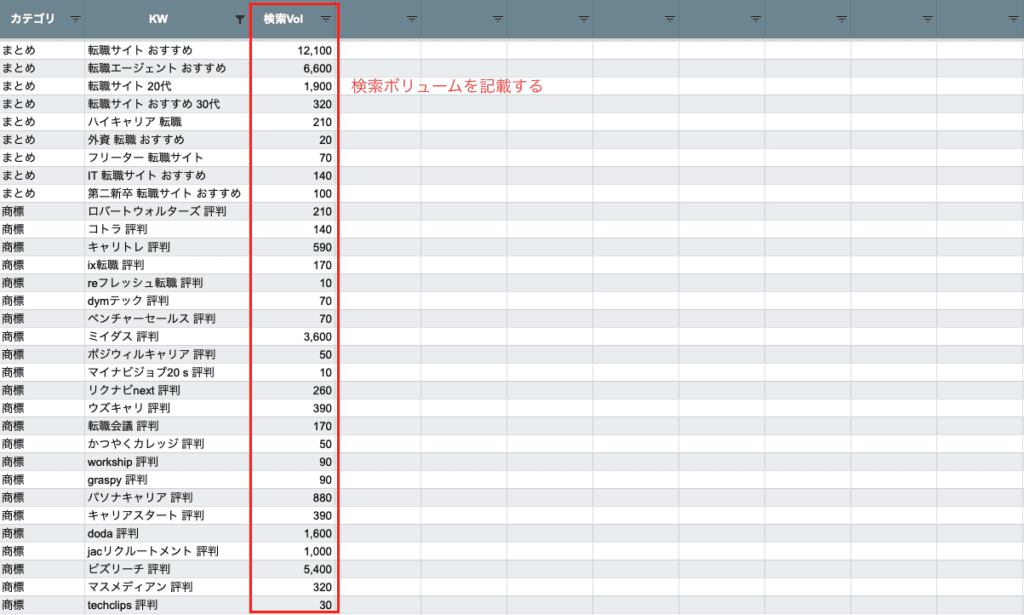
Task: Select the cell dymテック 評判
Action: click(167, 301)
